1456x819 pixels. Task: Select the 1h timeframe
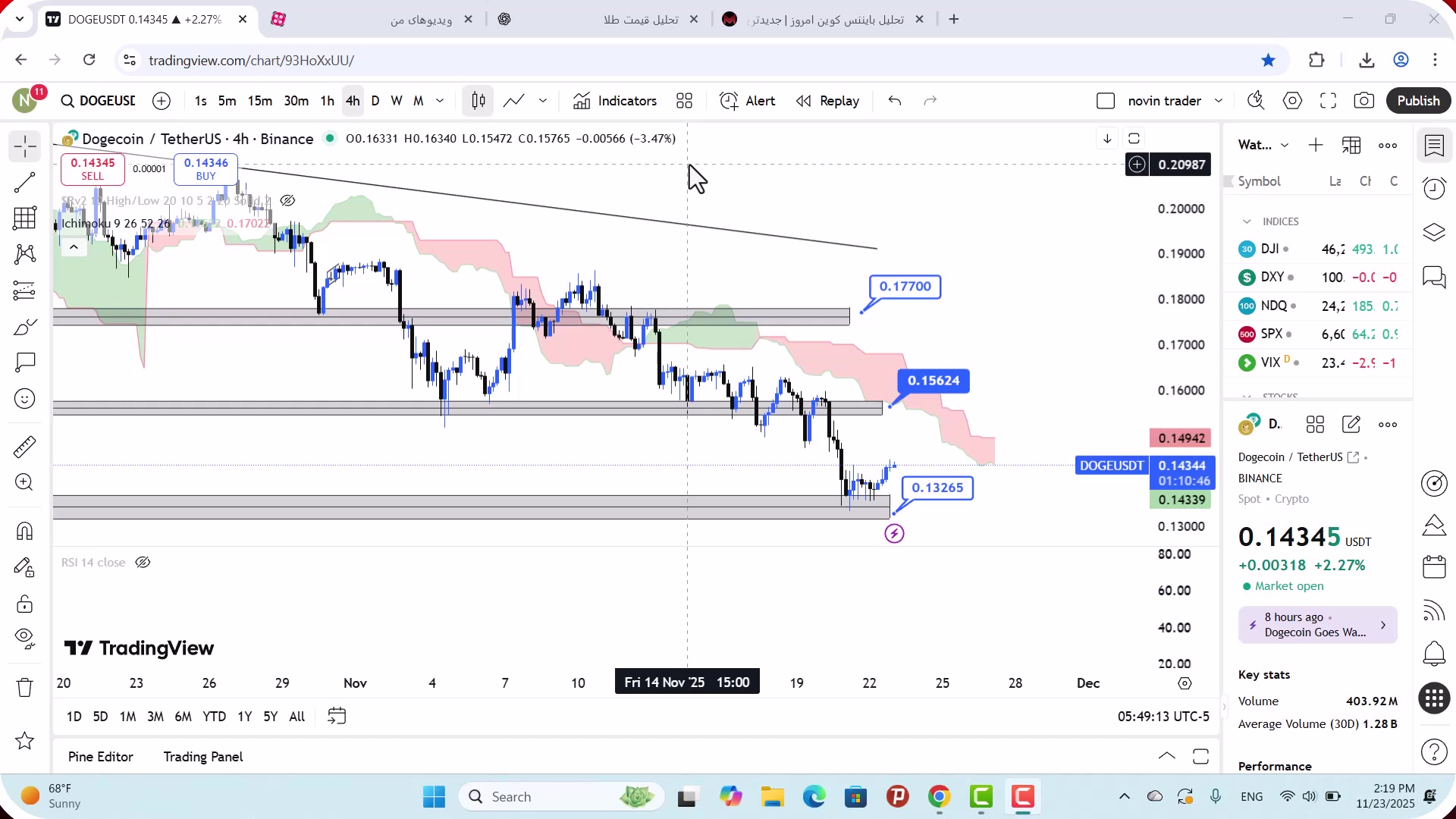click(x=327, y=101)
